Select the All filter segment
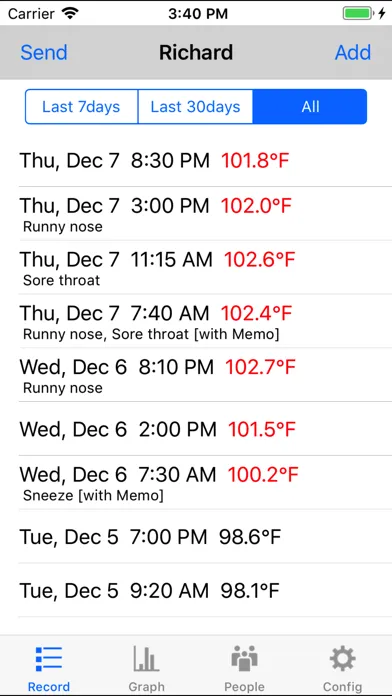Viewport: 392px width, 696px height. (310, 107)
